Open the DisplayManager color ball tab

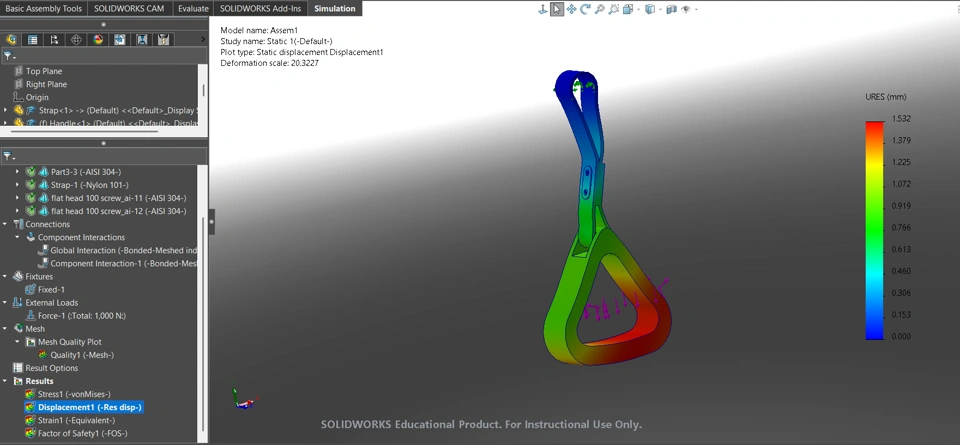point(98,39)
